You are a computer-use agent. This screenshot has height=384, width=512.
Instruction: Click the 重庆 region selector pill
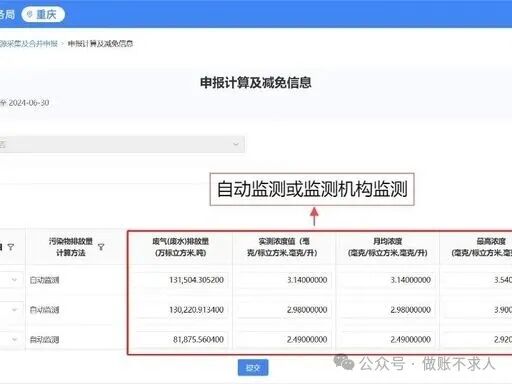coord(43,14)
